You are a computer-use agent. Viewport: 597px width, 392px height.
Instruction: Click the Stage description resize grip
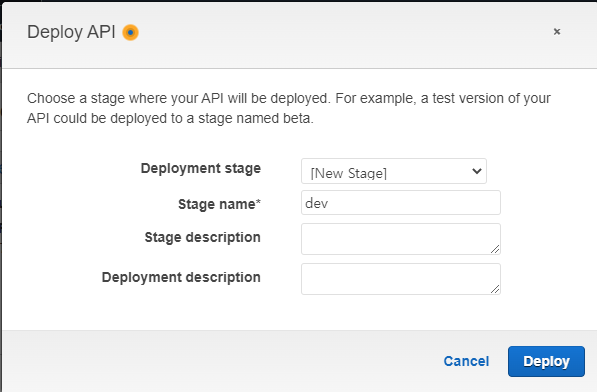coord(495,249)
